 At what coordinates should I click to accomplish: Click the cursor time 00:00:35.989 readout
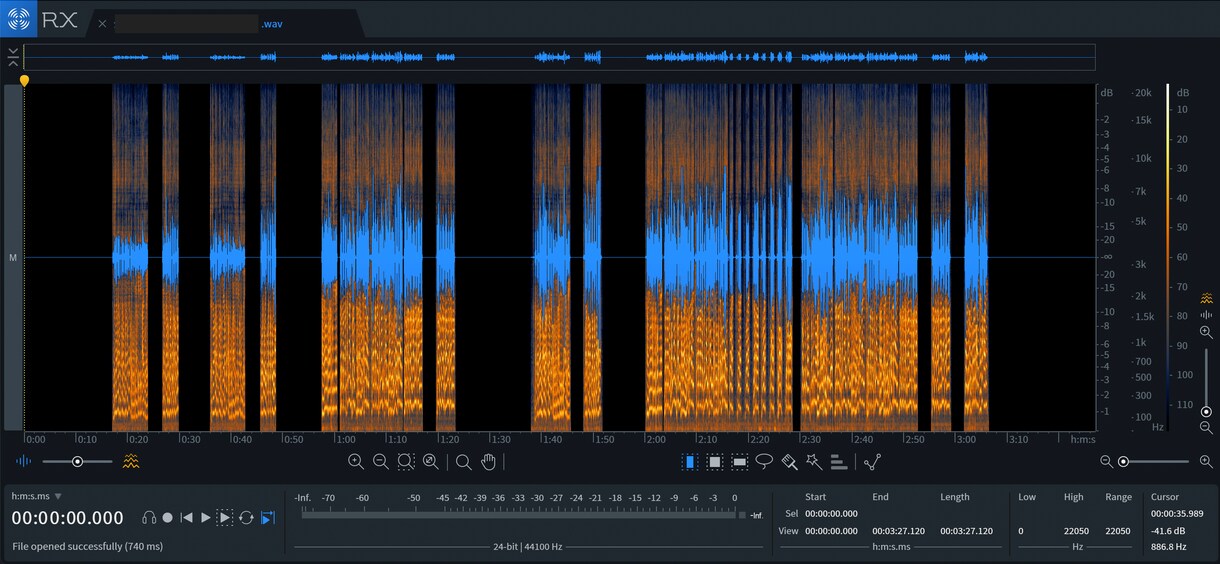click(1177, 513)
